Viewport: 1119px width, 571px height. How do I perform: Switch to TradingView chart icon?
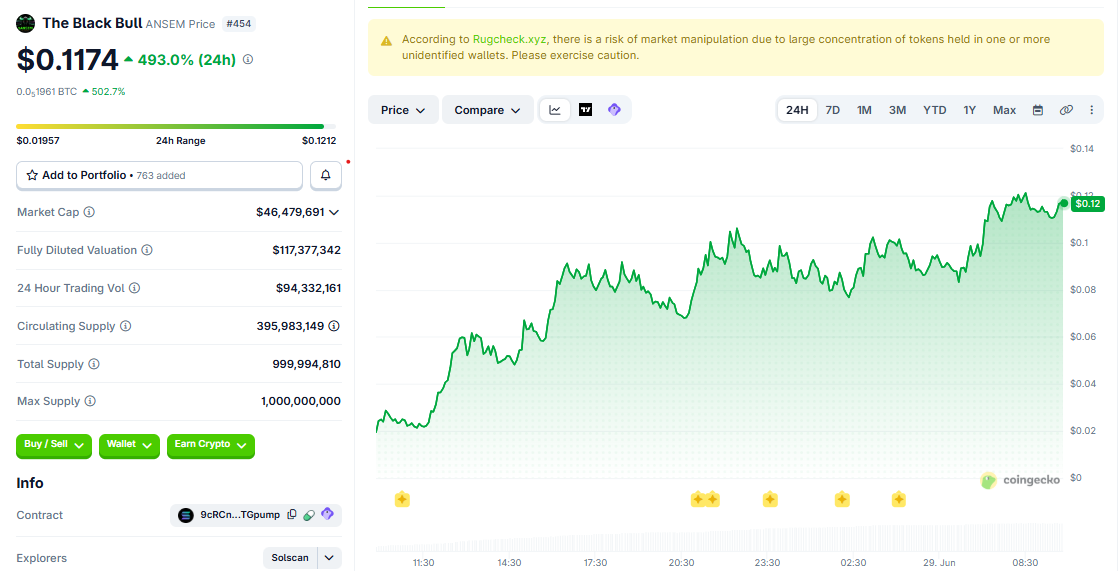click(585, 110)
